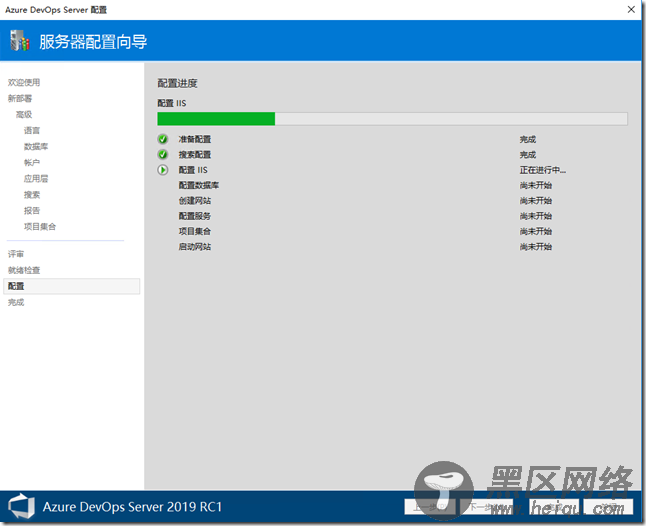Open the 数据库 step in the sidebar
Viewport: 646px width, 526px height.
point(36,147)
